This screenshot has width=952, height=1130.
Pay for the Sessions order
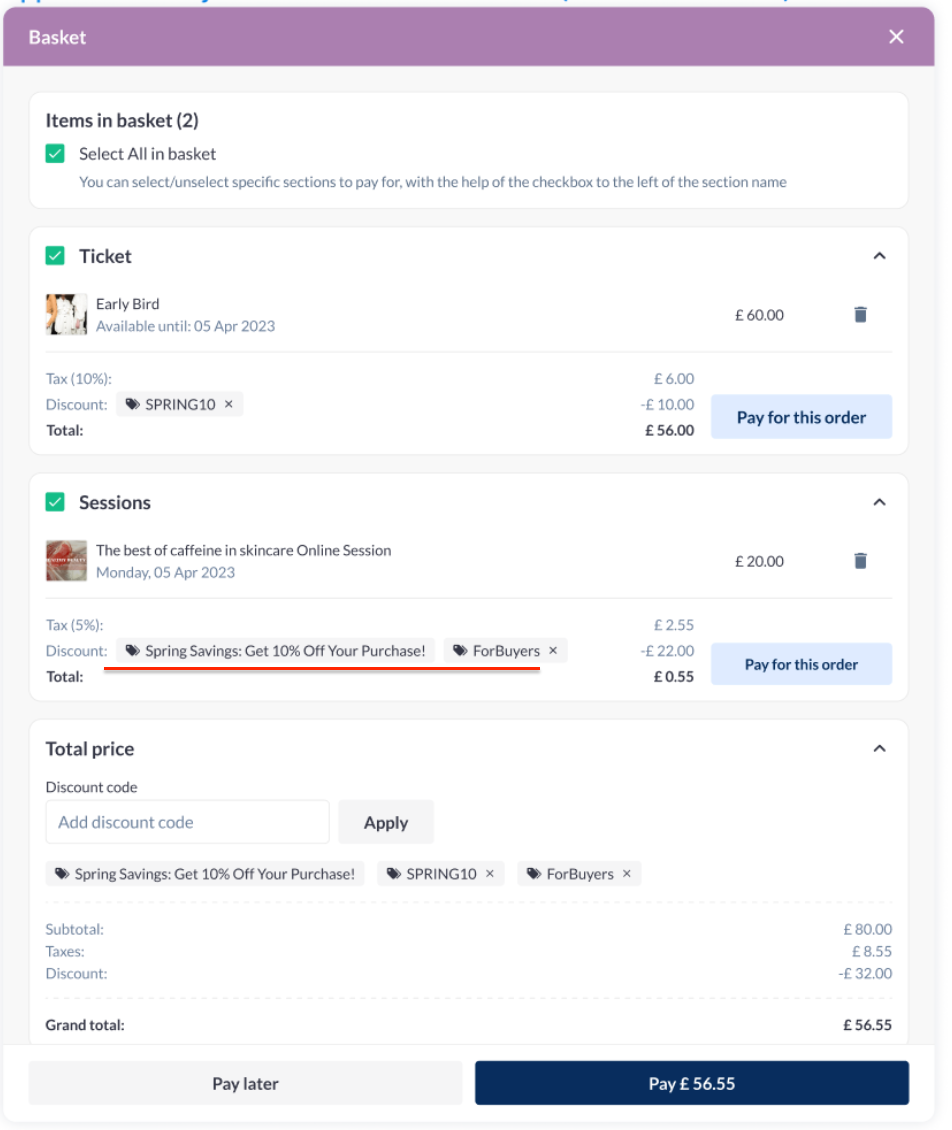(x=801, y=664)
